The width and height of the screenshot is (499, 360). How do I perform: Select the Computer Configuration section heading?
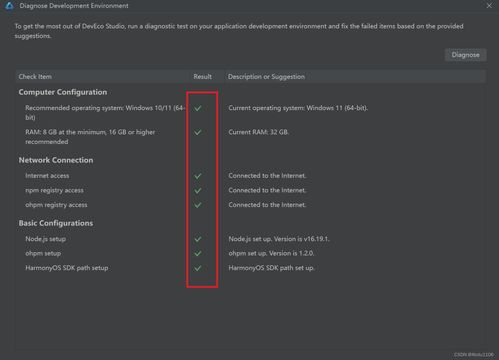coord(63,92)
